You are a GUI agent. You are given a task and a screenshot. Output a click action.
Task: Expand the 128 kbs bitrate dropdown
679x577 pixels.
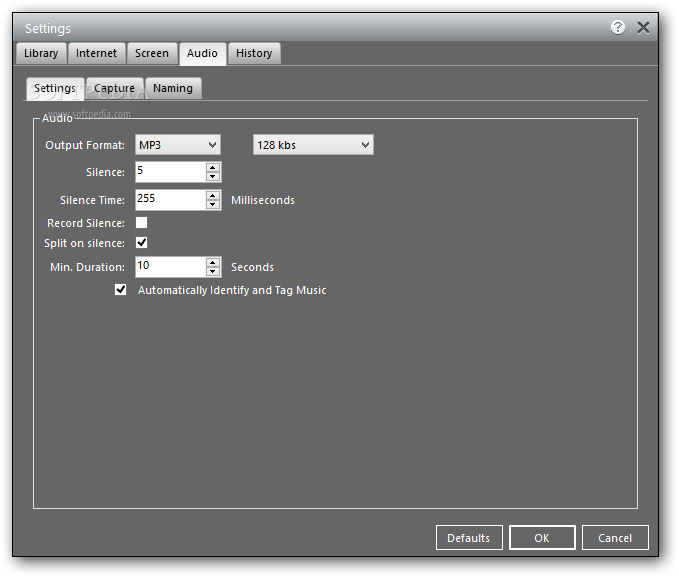tap(313, 145)
